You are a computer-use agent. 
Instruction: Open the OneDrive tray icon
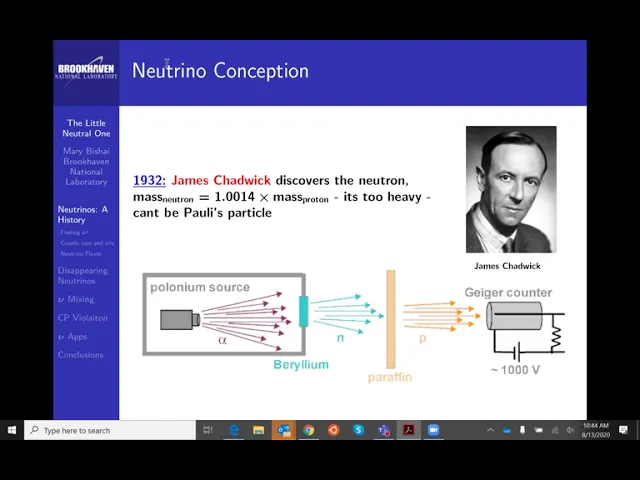pos(507,430)
